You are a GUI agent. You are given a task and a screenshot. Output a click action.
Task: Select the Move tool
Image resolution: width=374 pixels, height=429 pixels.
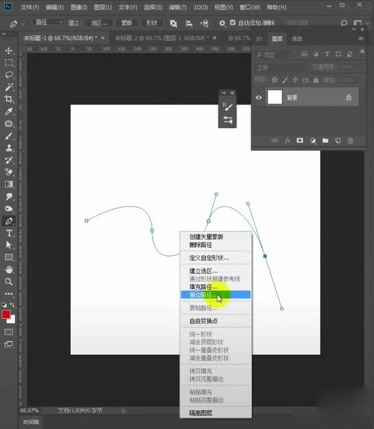(9, 51)
